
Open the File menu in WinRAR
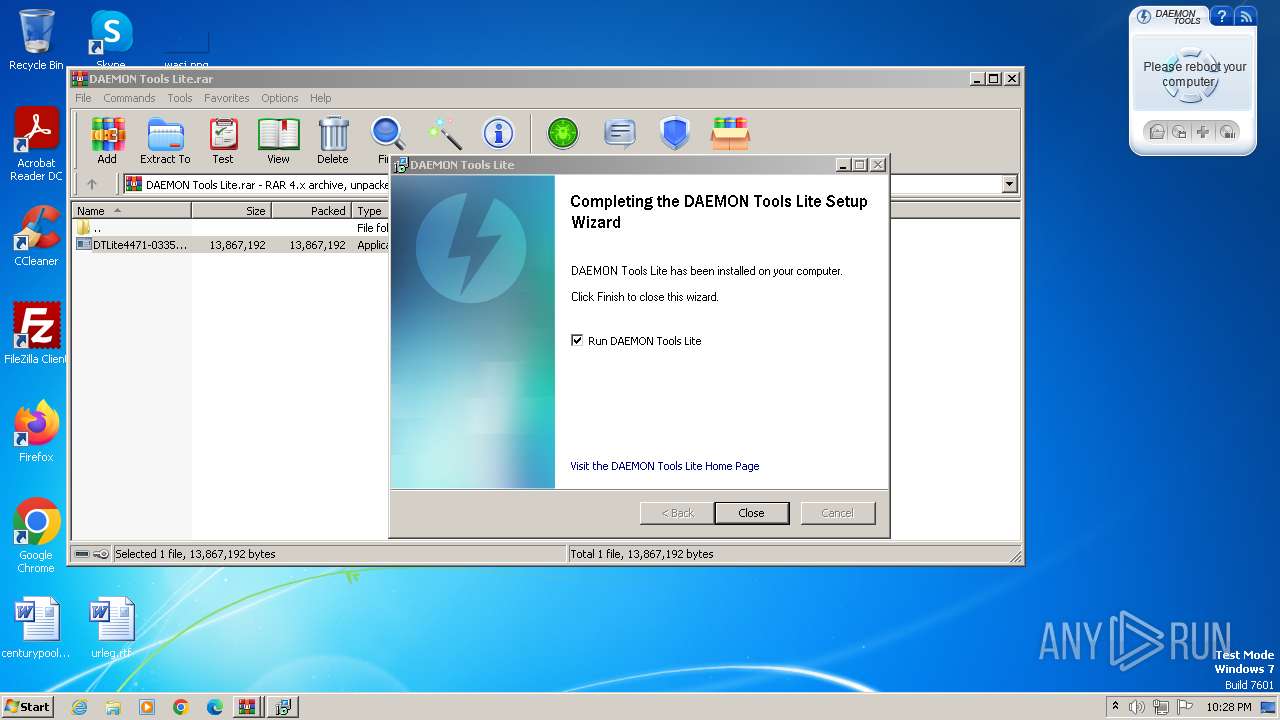pos(83,98)
